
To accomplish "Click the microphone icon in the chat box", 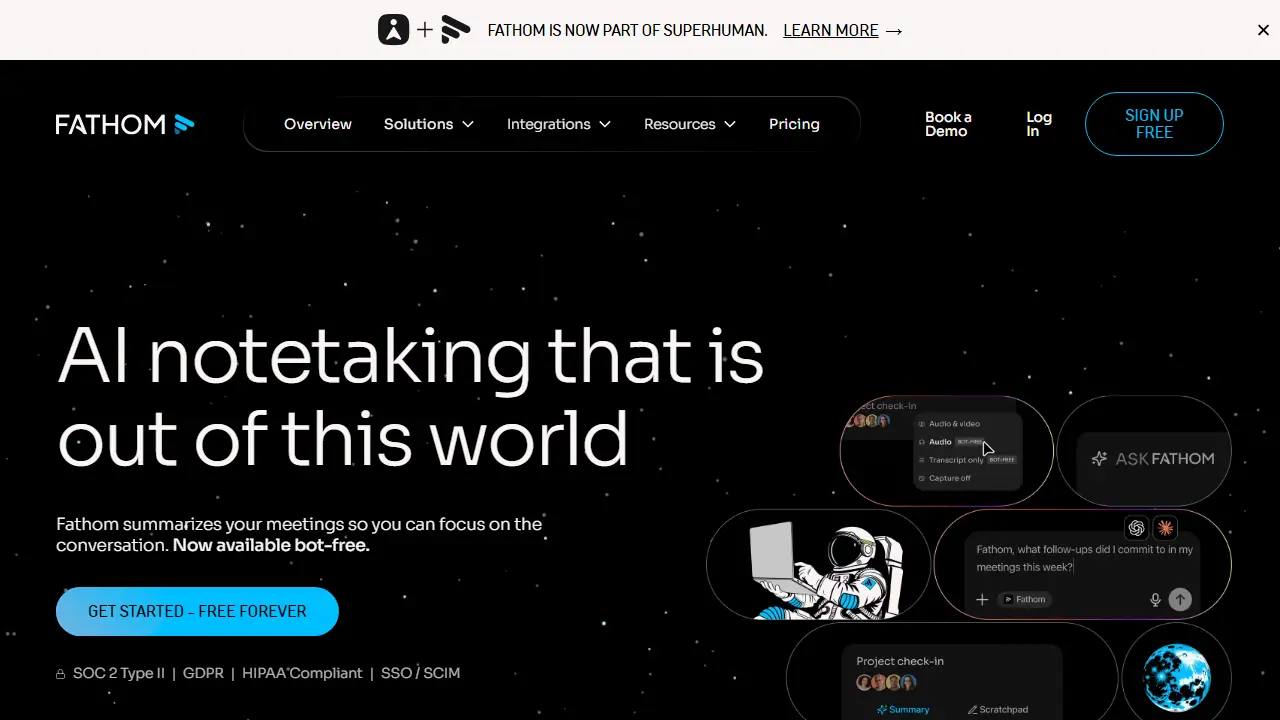I will point(1155,599).
